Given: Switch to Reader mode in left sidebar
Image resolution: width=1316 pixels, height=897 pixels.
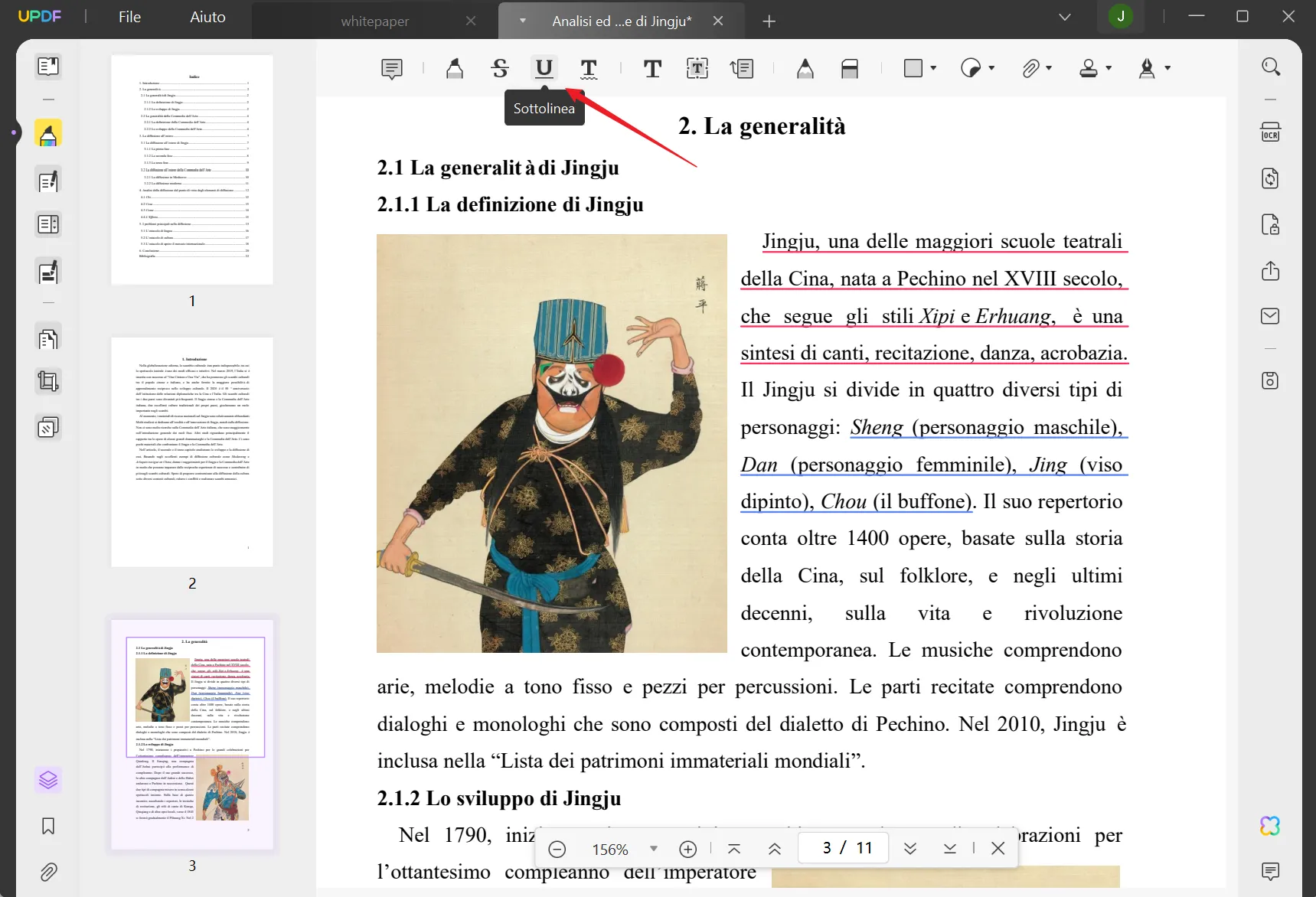Looking at the screenshot, I should point(48,67).
